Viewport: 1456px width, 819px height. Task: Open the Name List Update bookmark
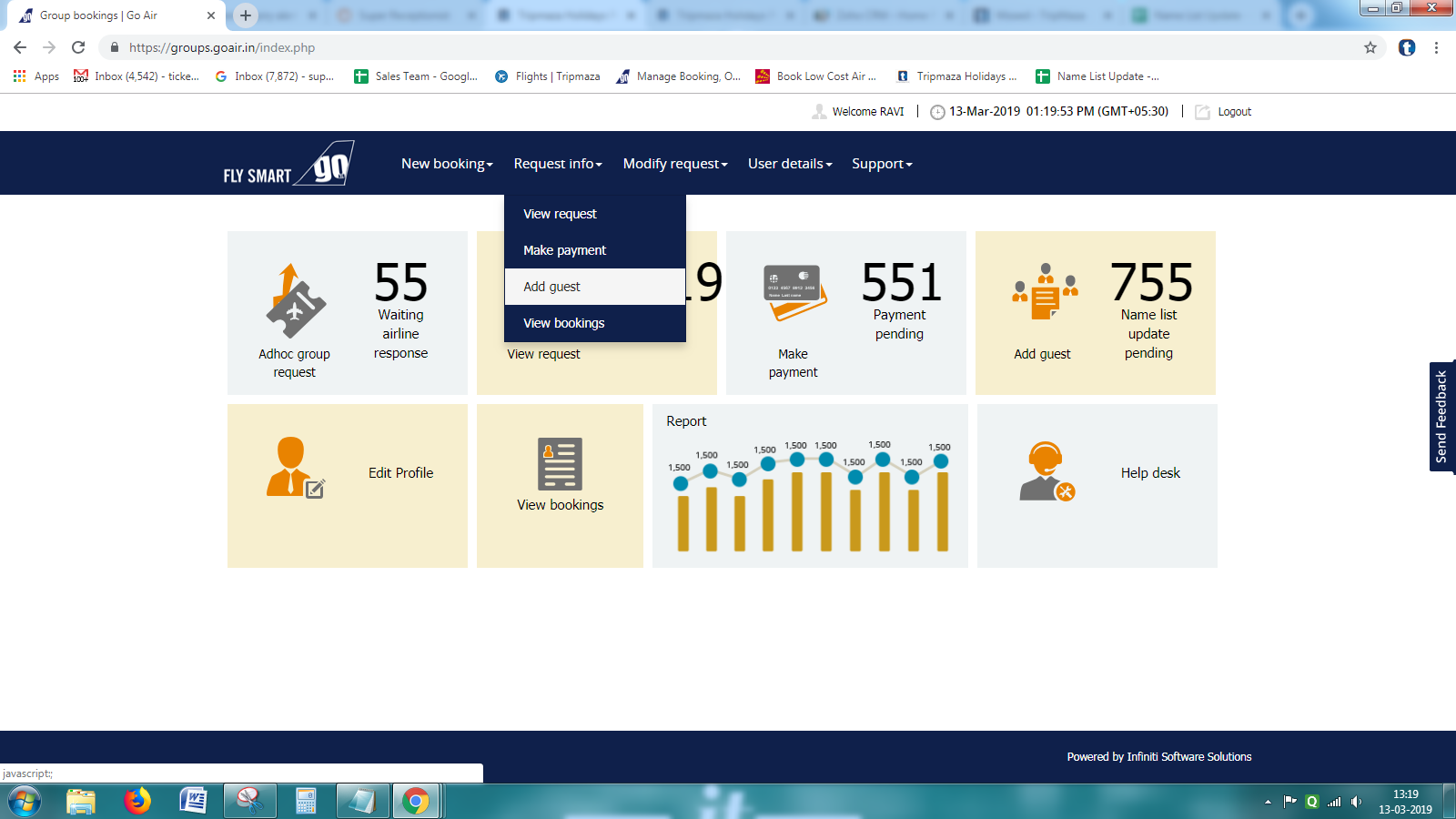pos(1097,76)
